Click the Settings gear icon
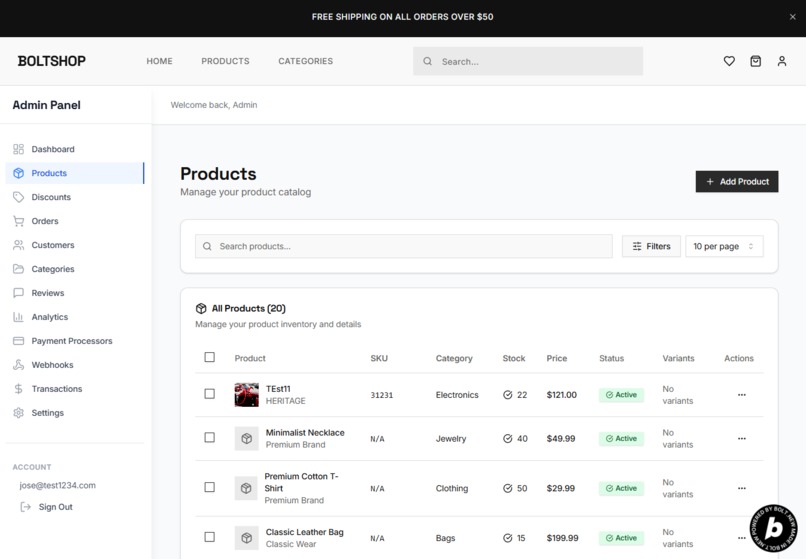 click(19, 412)
